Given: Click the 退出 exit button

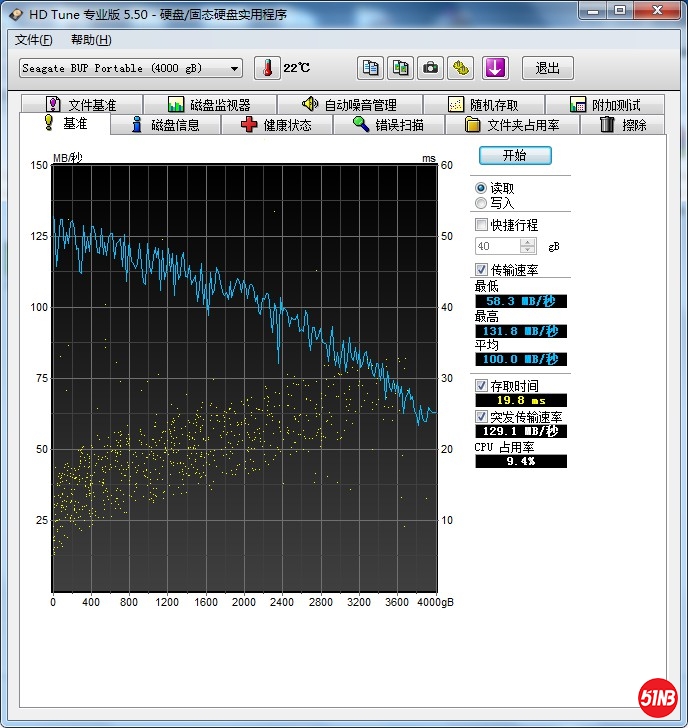Looking at the screenshot, I should click(x=548, y=68).
